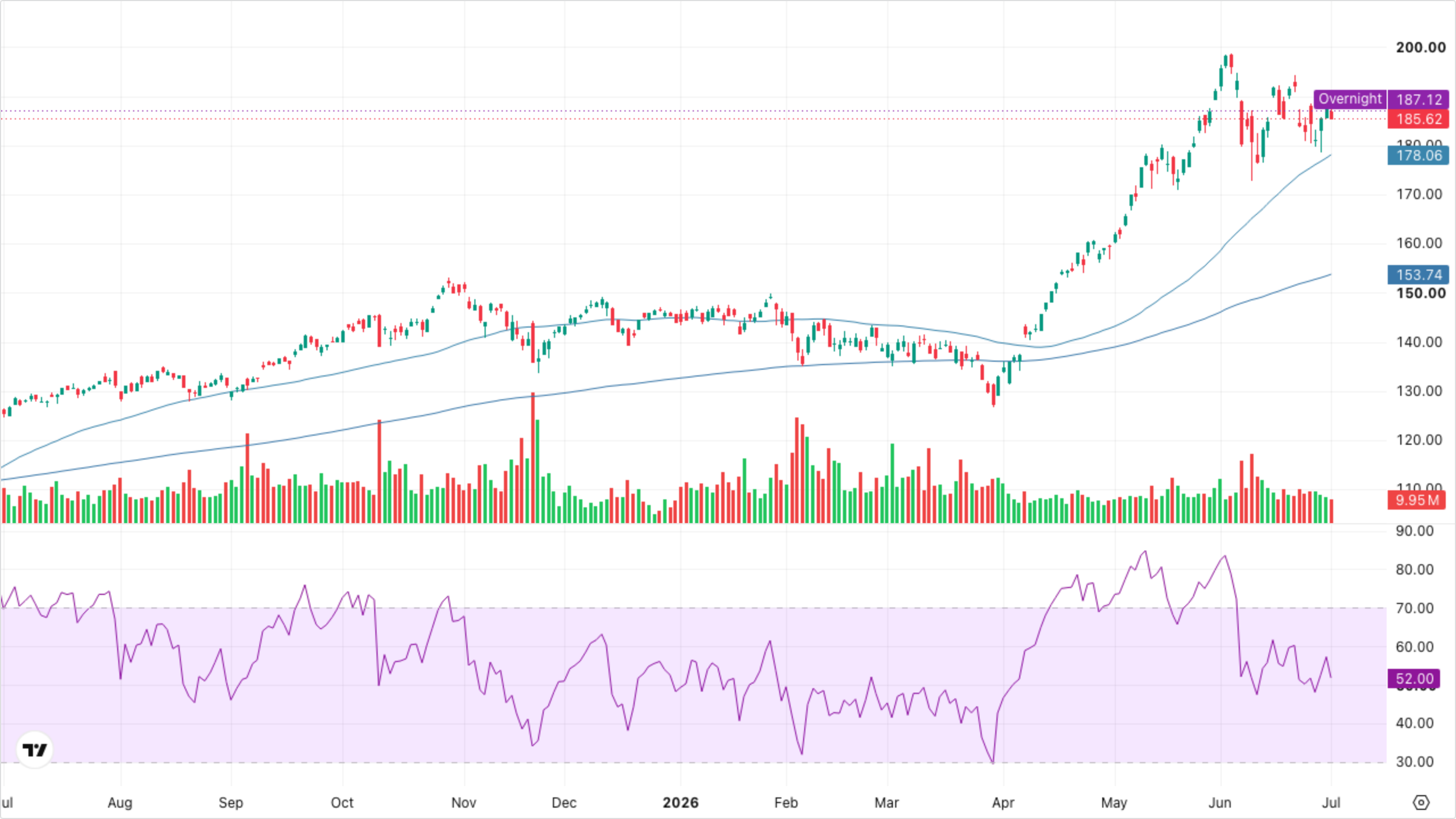The height and width of the screenshot is (819, 1456).
Task: Open chart settings gear icon
Action: (1421, 803)
